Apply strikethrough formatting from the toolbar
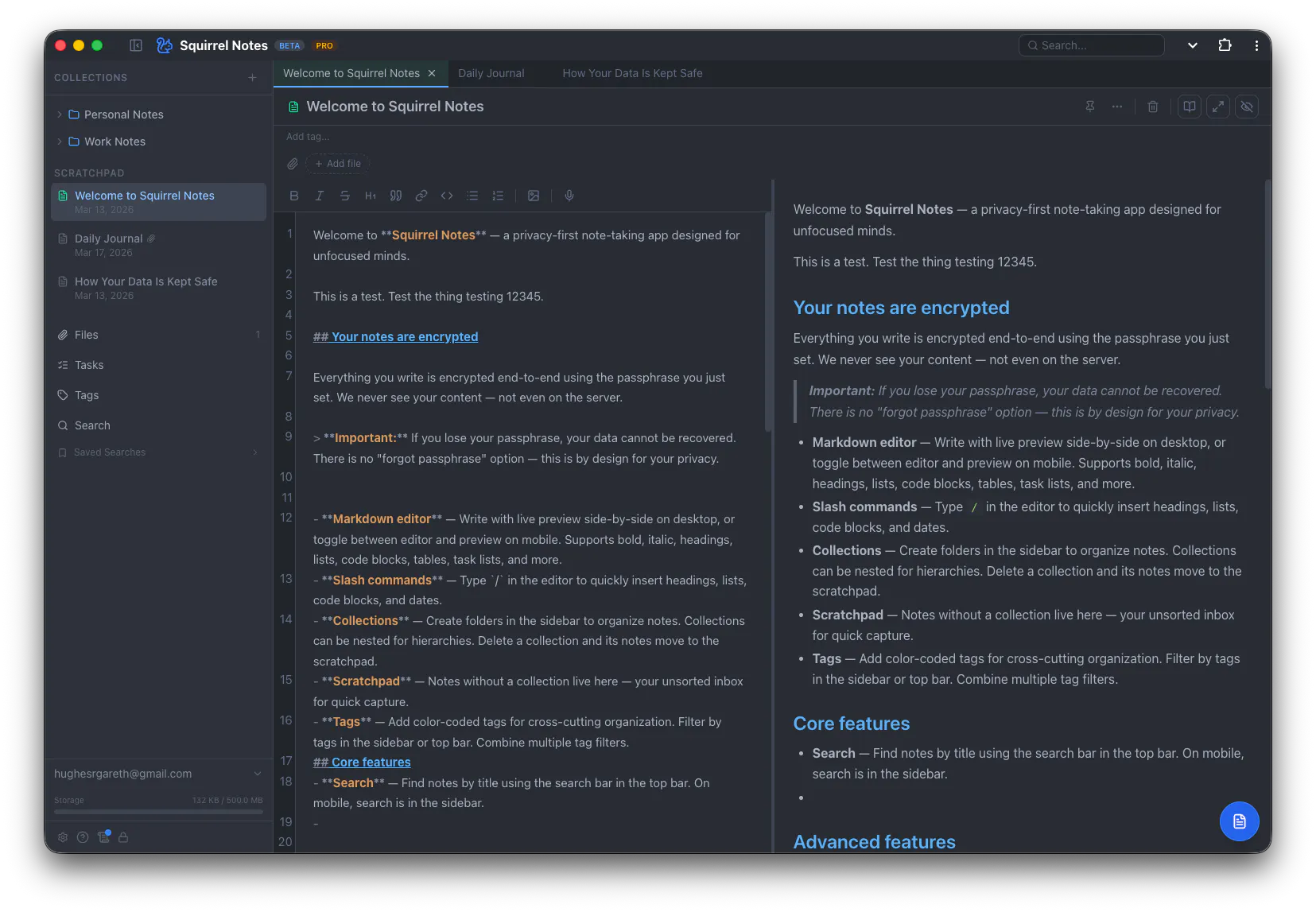1316x912 pixels. (345, 196)
